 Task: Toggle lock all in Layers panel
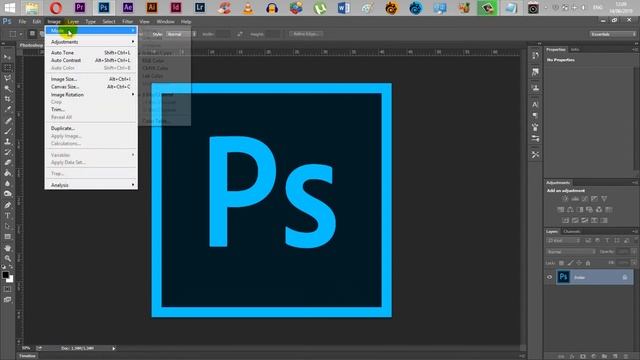(588, 263)
